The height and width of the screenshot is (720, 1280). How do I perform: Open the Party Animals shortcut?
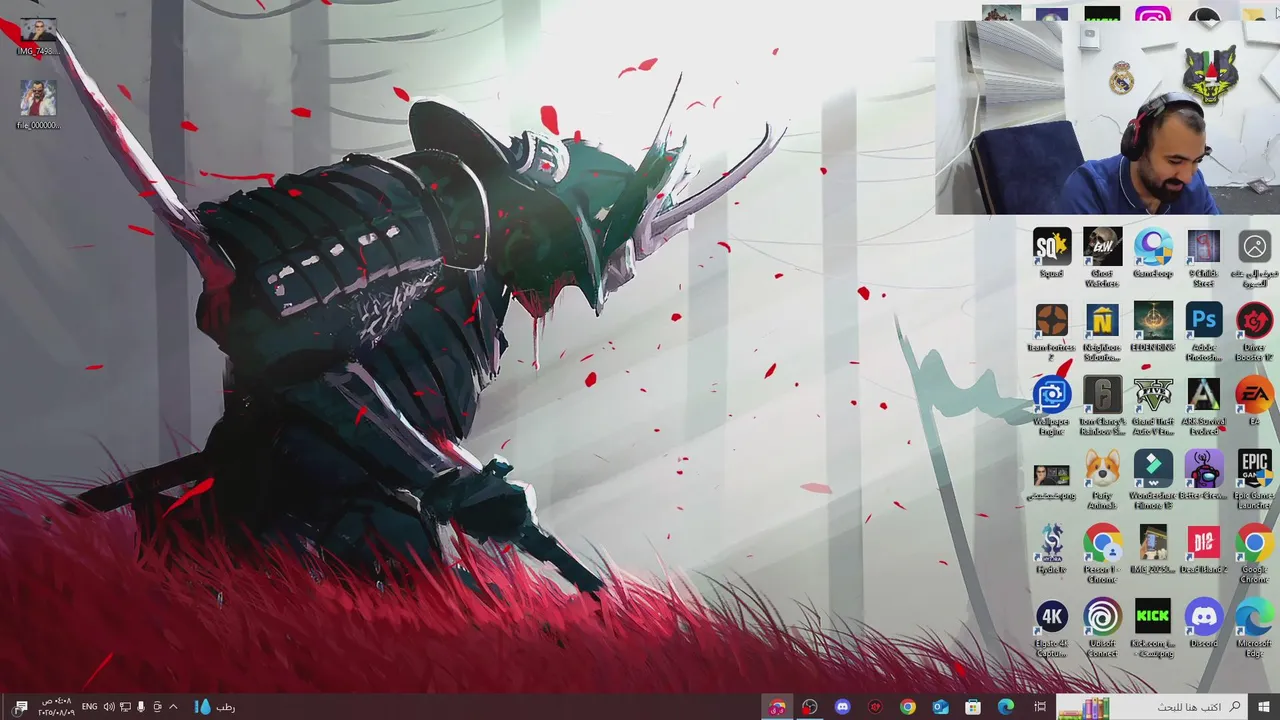tap(1102, 480)
